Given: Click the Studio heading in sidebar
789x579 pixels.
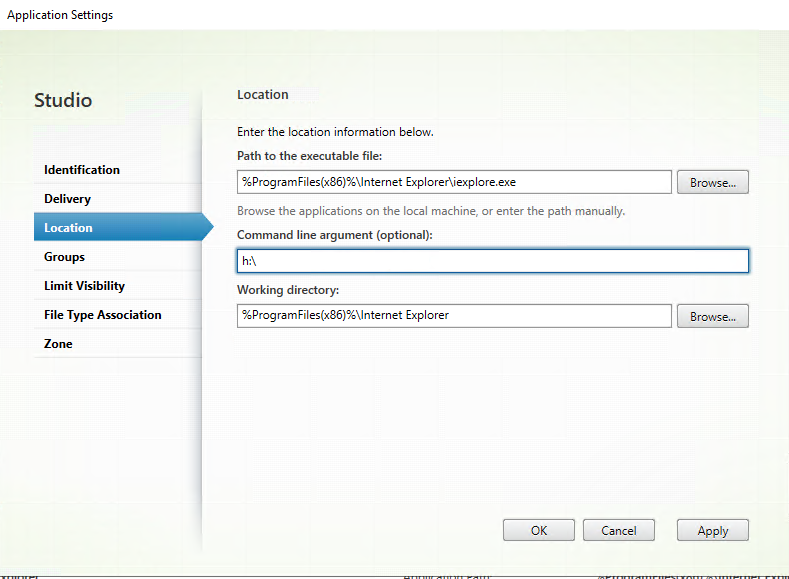Looking at the screenshot, I should click(63, 101).
